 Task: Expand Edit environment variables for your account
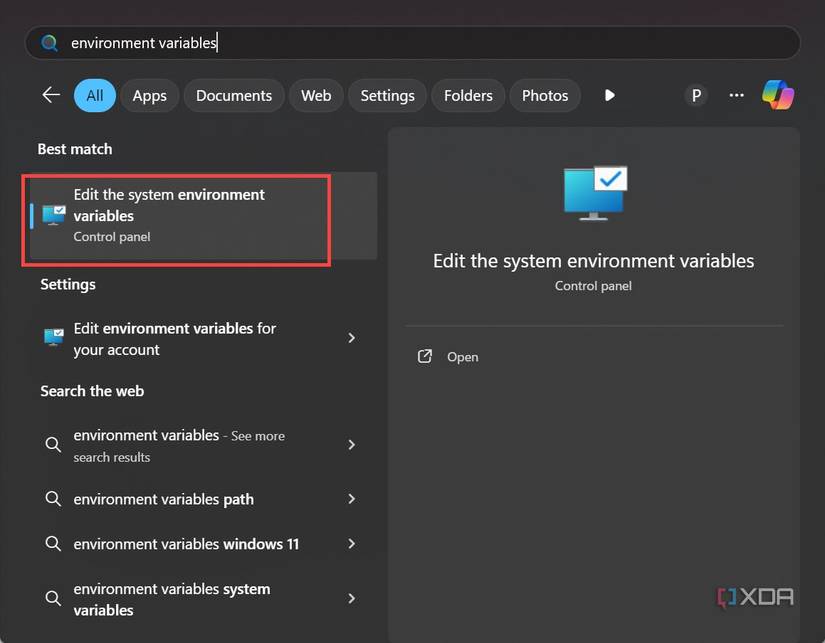352,339
